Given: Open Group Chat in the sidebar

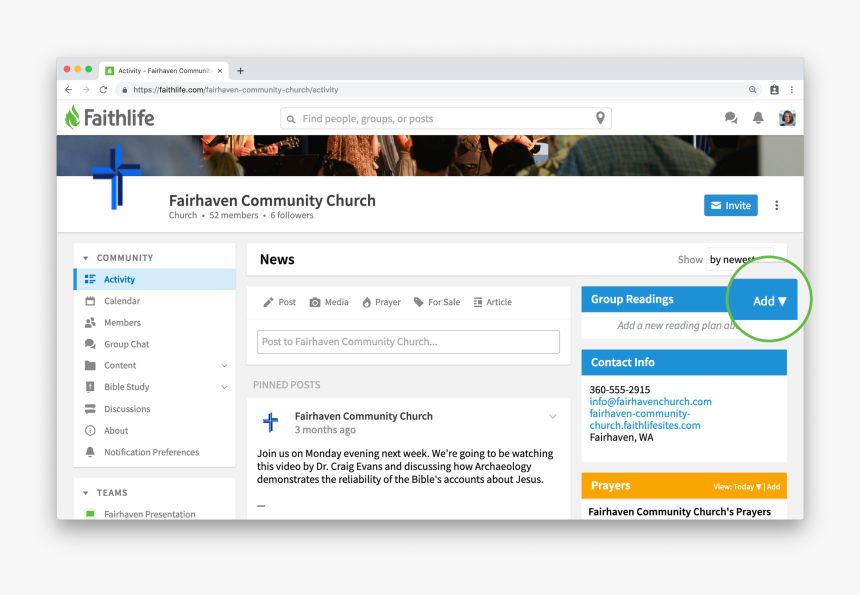Looking at the screenshot, I should 126,344.
